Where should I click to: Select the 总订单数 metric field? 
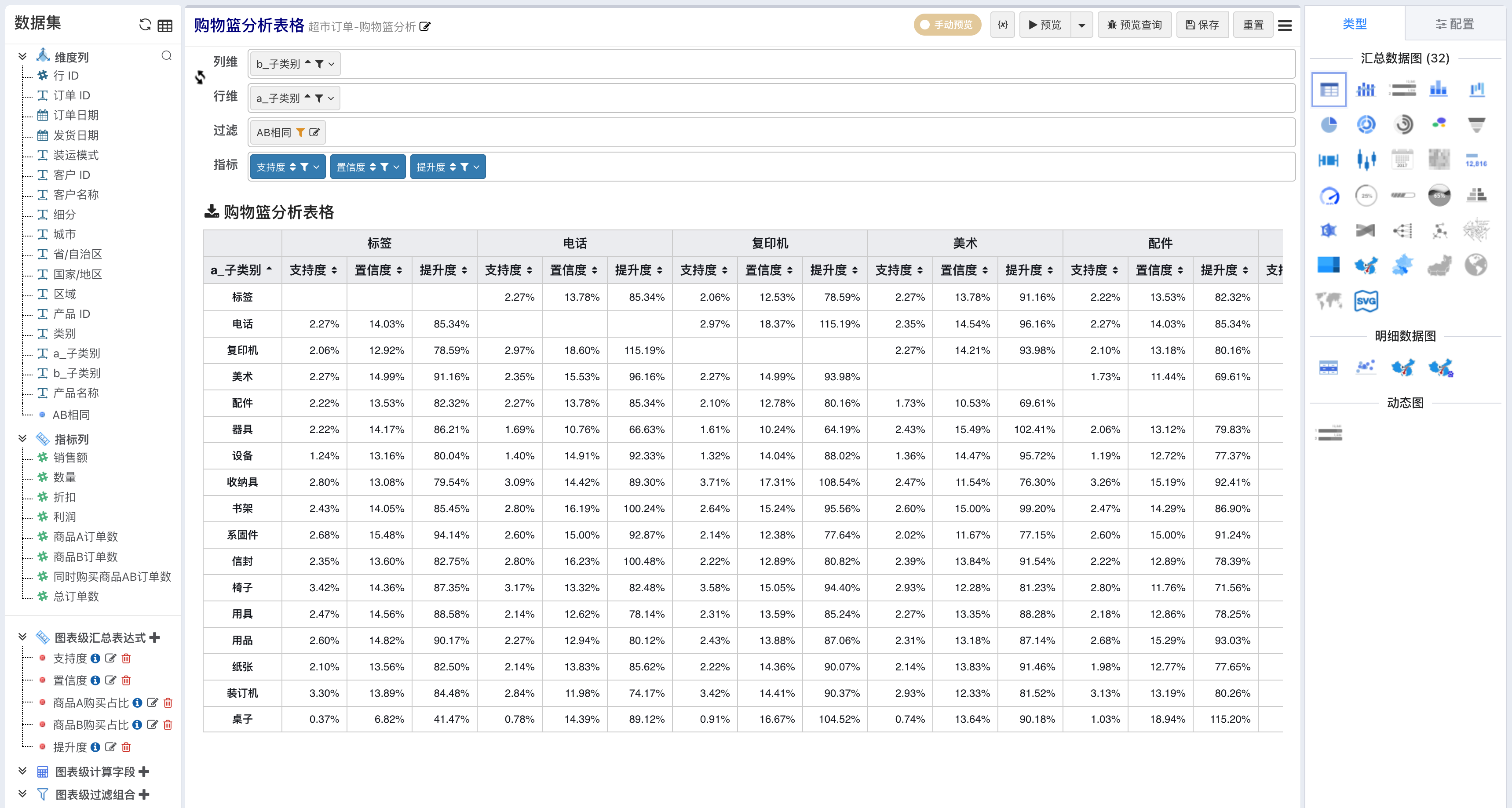click(76, 596)
